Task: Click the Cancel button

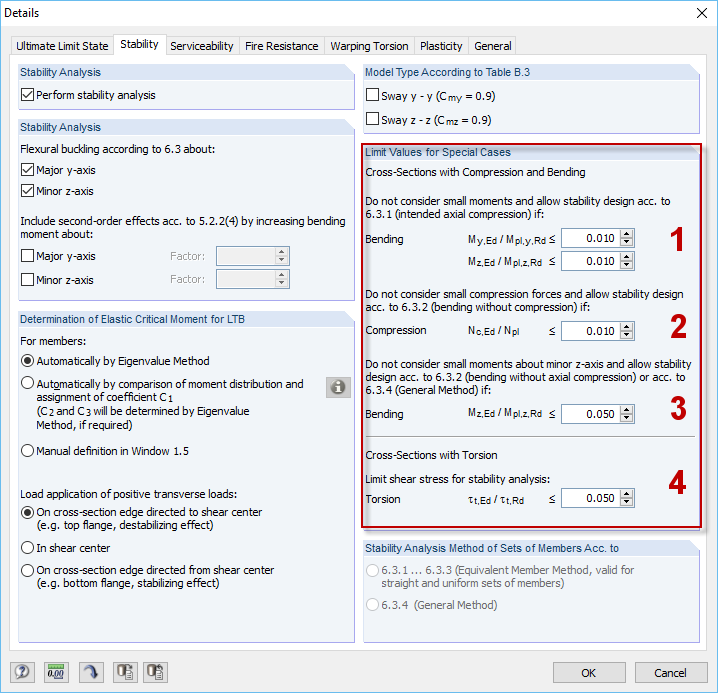Action: coord(670,672)
